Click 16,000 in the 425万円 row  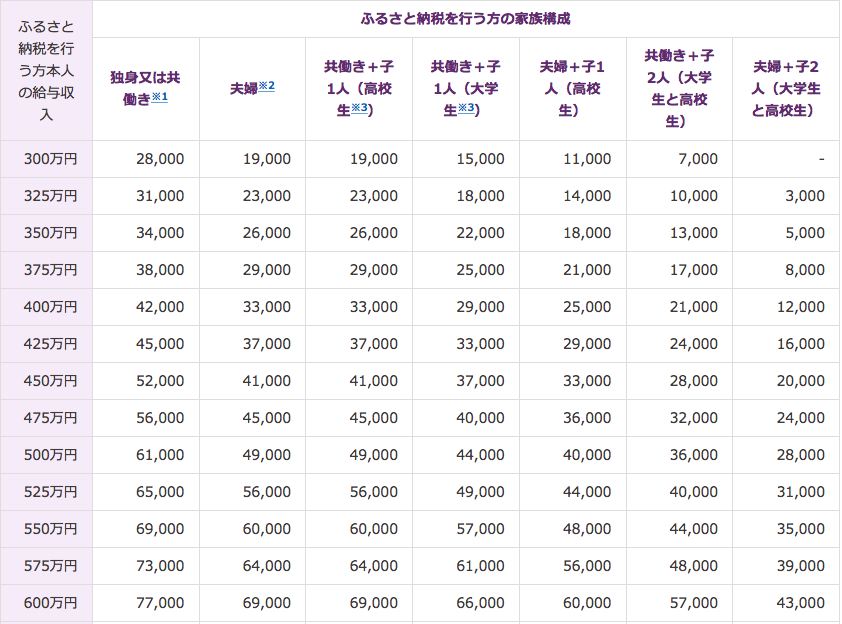point(801,344)
